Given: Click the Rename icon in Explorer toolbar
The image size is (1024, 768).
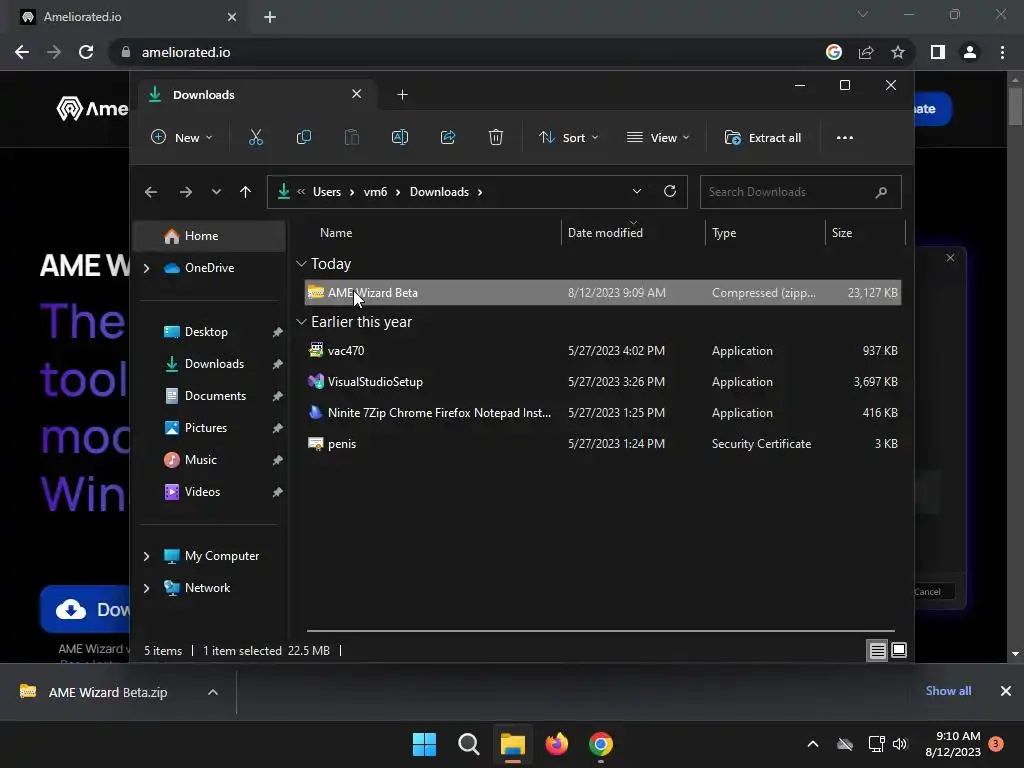Looking at the screenshot, I should click(400, 138).
